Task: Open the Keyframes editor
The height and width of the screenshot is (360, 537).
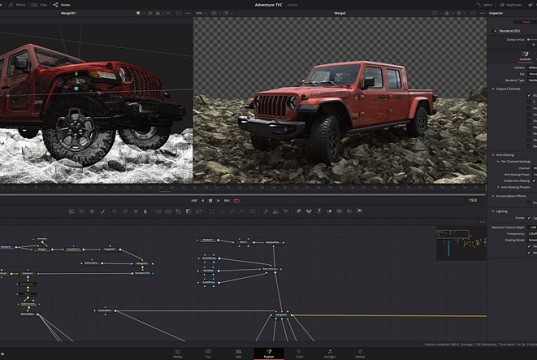Action: pyautogui.click(x=511, y=5)
